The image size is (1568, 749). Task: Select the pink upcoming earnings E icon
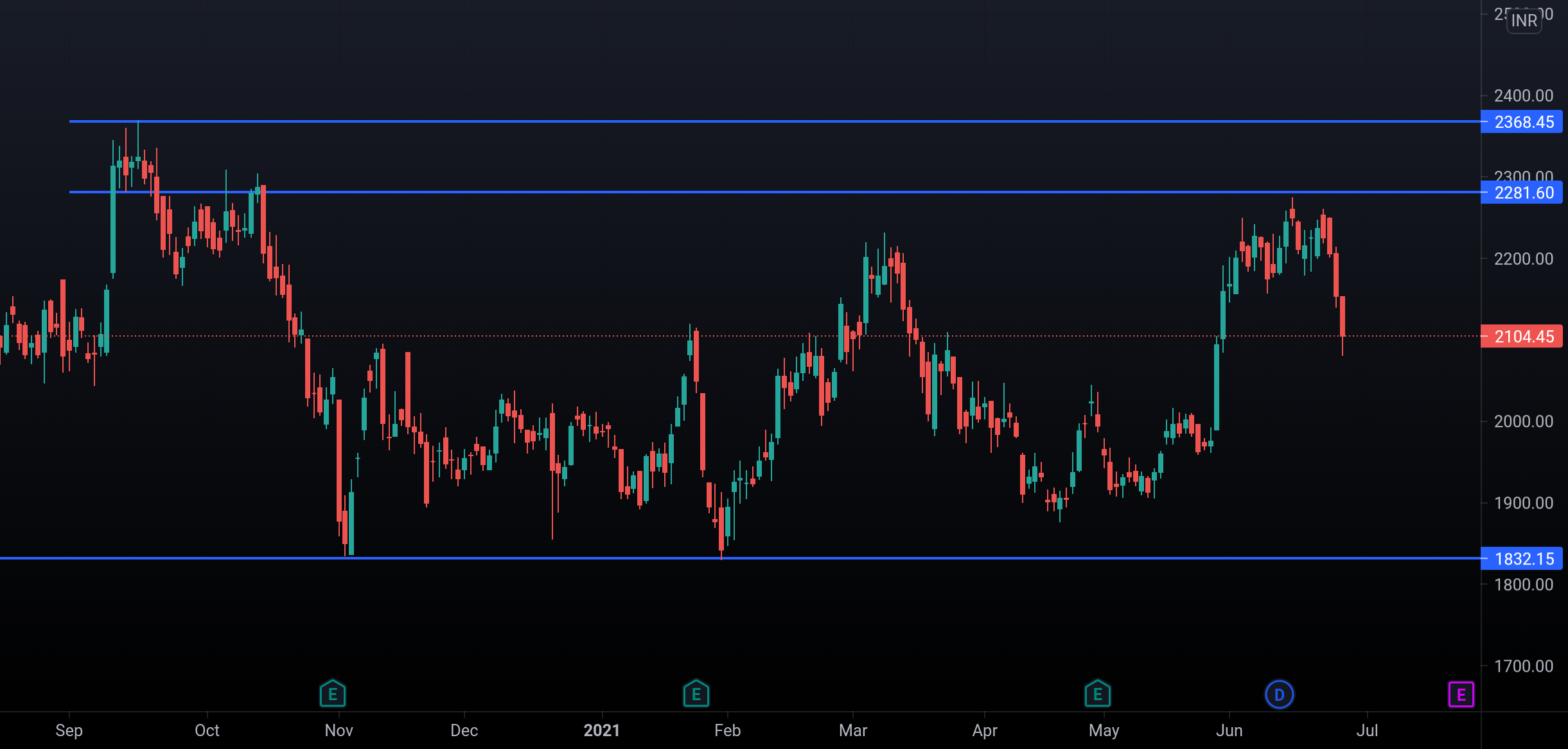pyautogui.click(x=1463, y=694)
